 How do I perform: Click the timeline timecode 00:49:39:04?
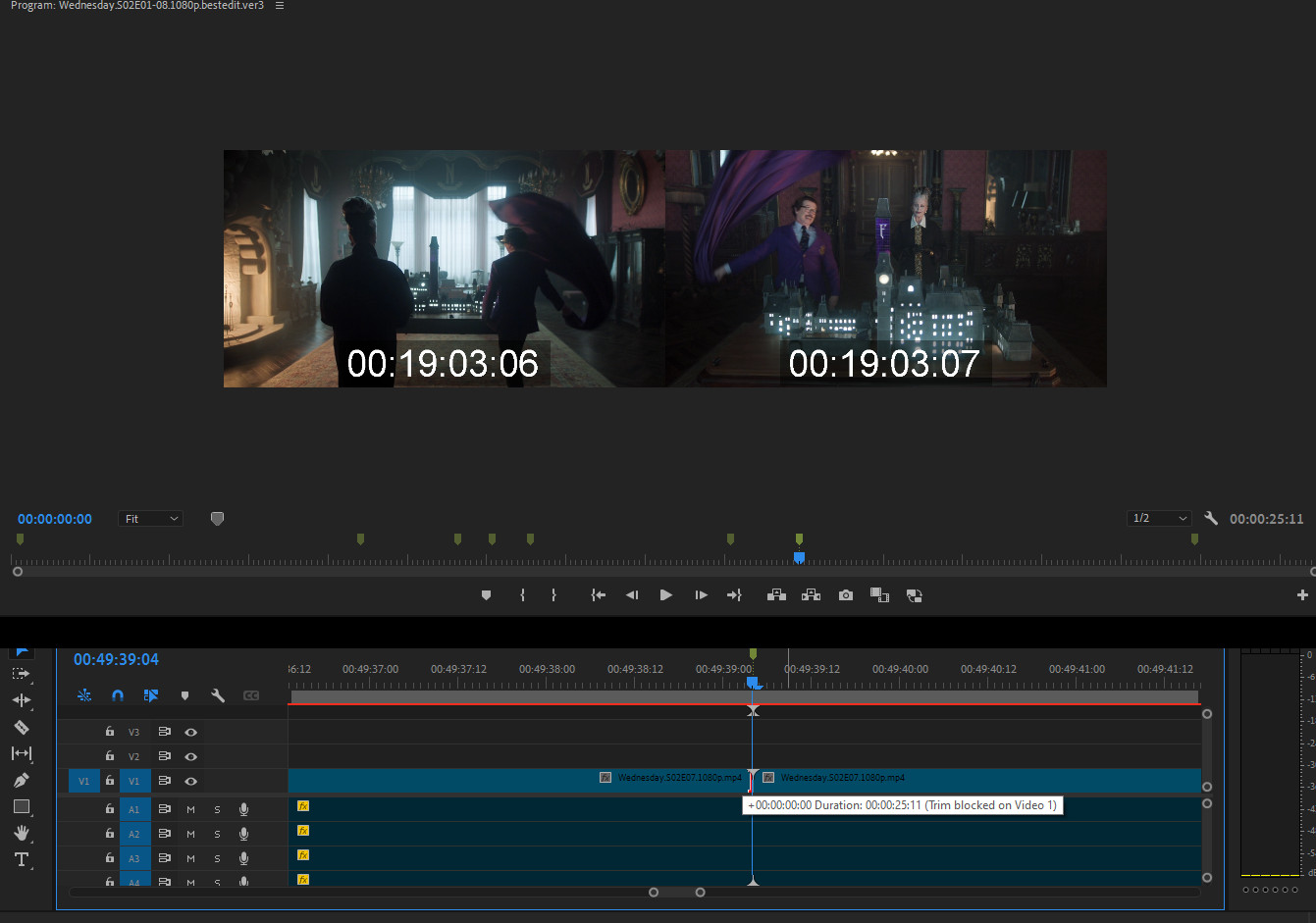tap(116, 660)
